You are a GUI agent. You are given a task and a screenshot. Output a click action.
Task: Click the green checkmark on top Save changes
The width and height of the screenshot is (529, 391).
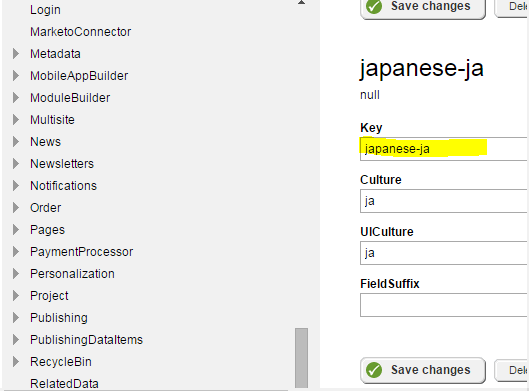point(374,7)
